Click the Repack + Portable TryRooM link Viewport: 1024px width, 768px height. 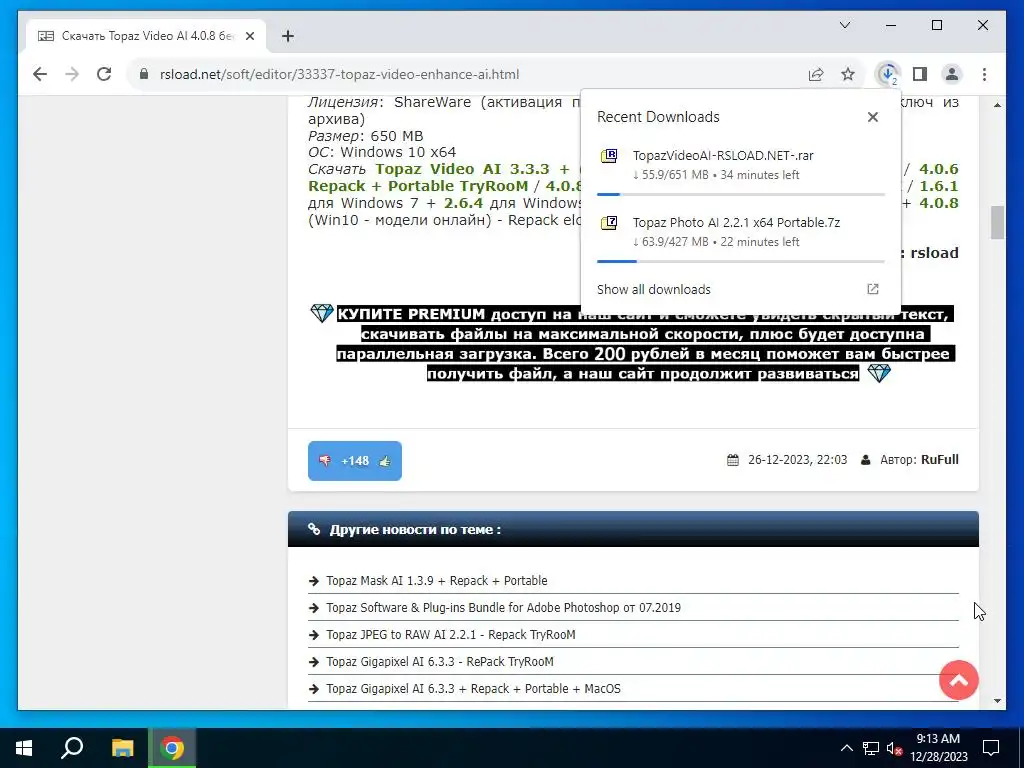(418, 186)
